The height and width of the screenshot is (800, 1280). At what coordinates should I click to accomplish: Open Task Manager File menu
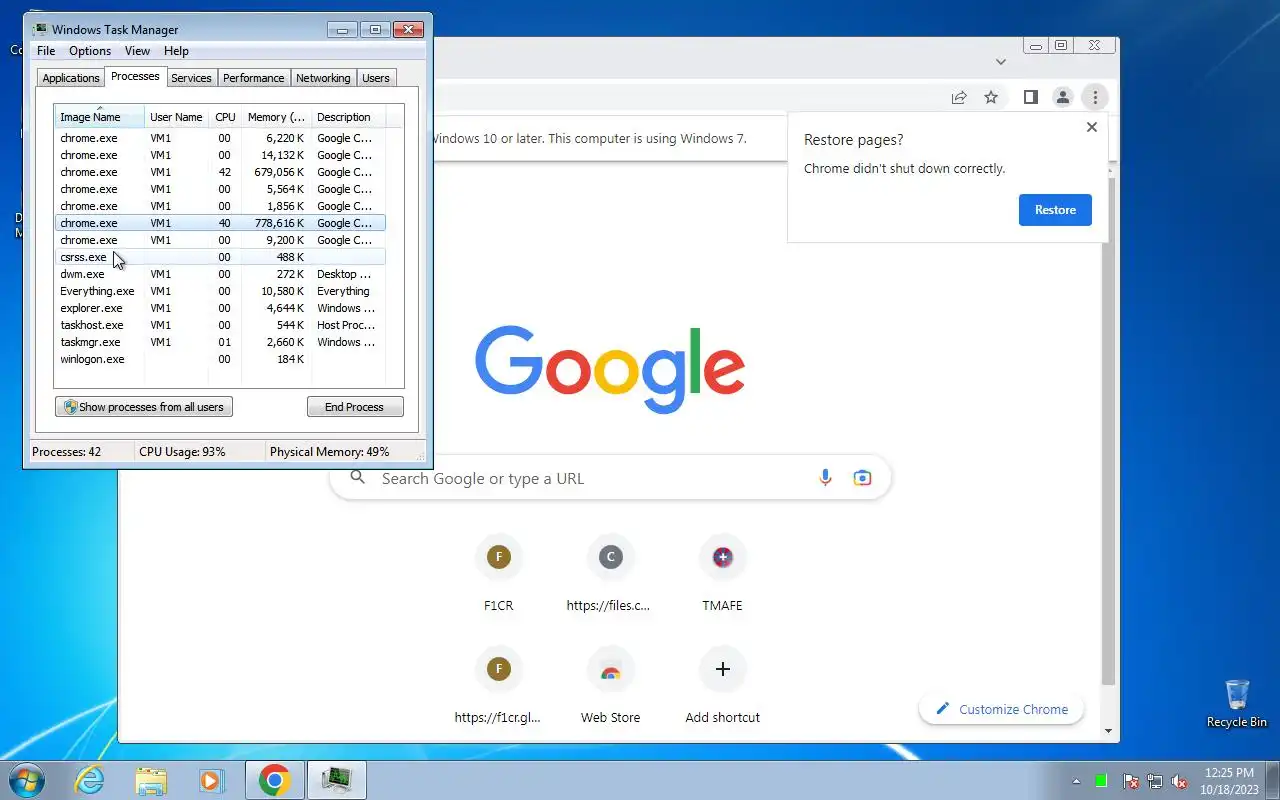click(46, 51)
